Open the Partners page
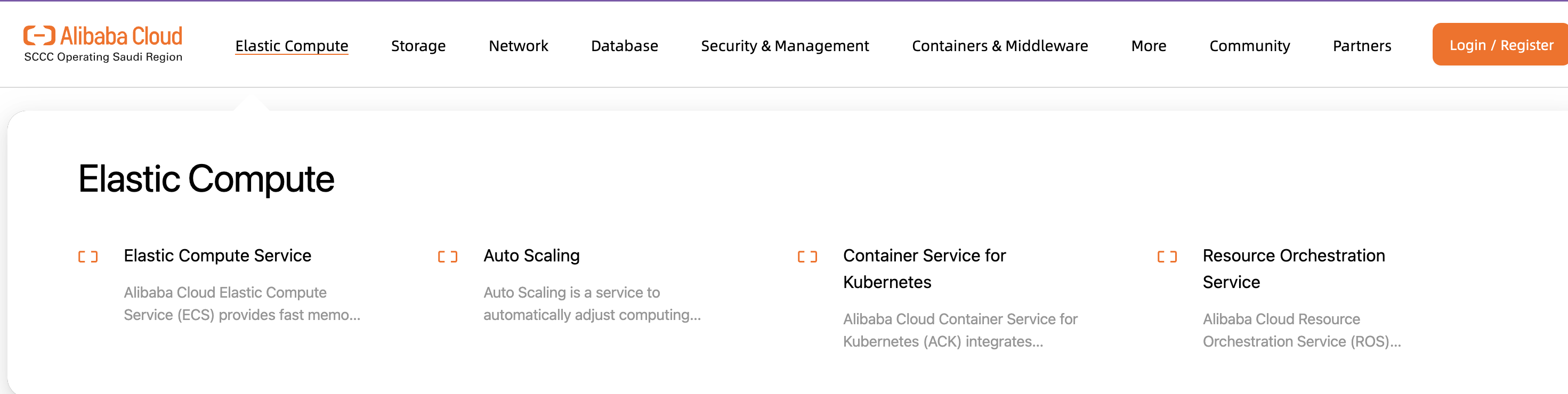This screenshot has width=1568, height=394. tap(1362, 46)
